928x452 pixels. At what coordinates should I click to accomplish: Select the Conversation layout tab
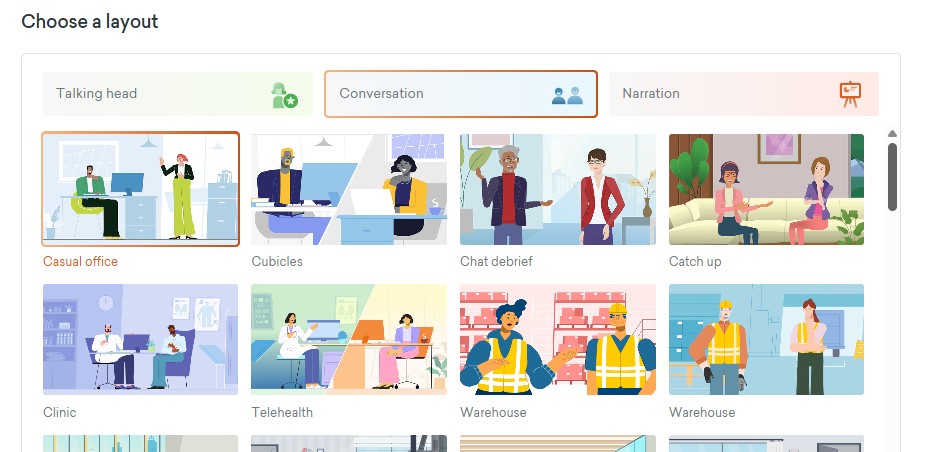pos(461,94)
